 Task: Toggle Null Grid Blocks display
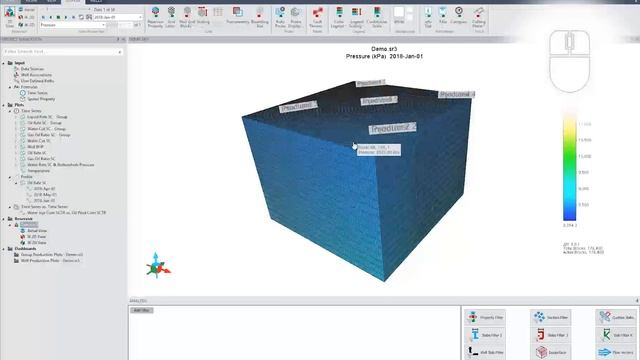click(x=187, y=17)
